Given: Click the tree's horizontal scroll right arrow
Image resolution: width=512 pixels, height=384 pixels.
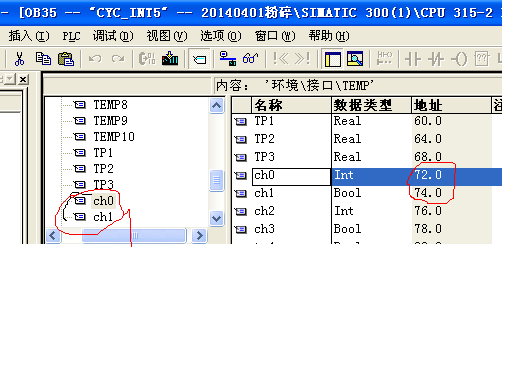Looking at the screenshot, I should coord(199,236).
